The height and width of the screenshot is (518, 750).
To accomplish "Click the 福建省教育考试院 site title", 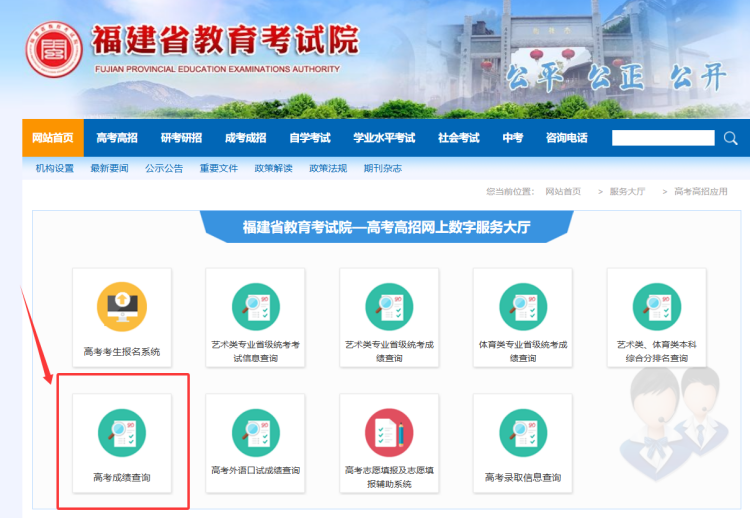I will coord(225,40).
